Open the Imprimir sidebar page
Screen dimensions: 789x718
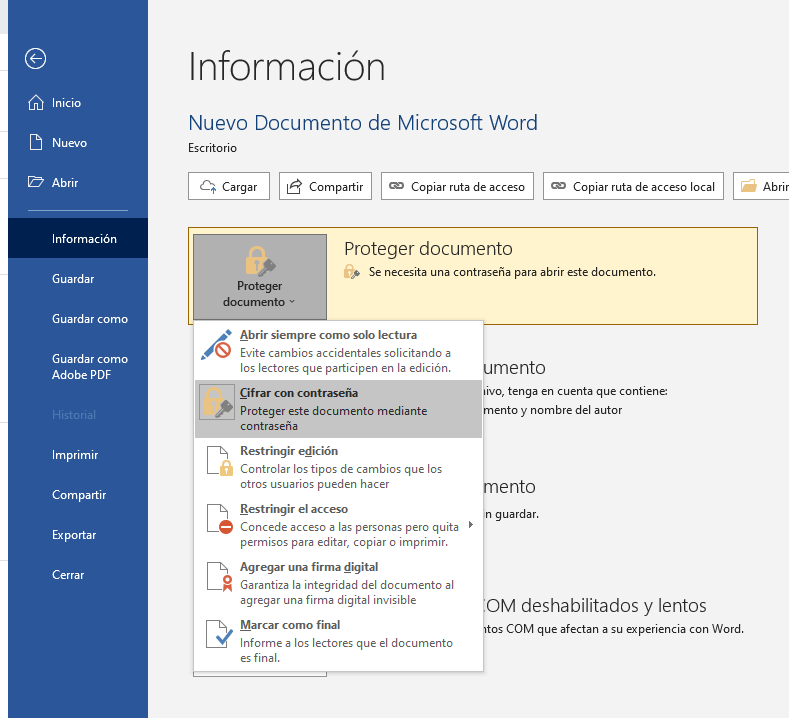tap(78, 454)
